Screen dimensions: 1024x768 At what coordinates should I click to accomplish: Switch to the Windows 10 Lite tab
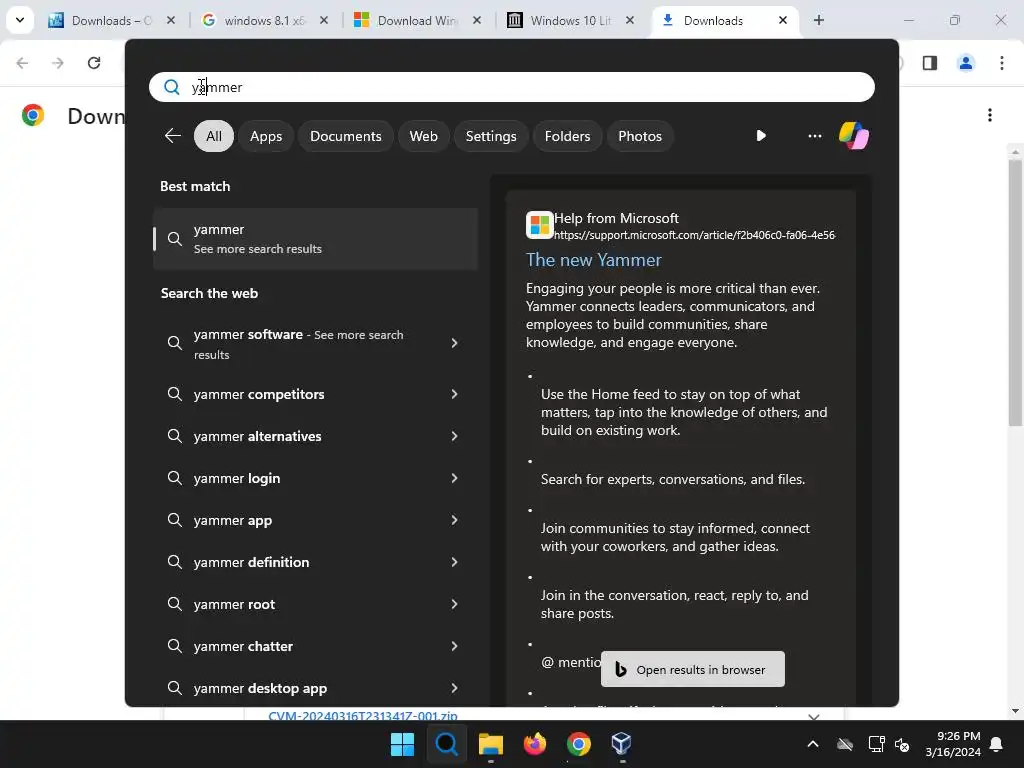pyautogui.click(x=570, y=20)
